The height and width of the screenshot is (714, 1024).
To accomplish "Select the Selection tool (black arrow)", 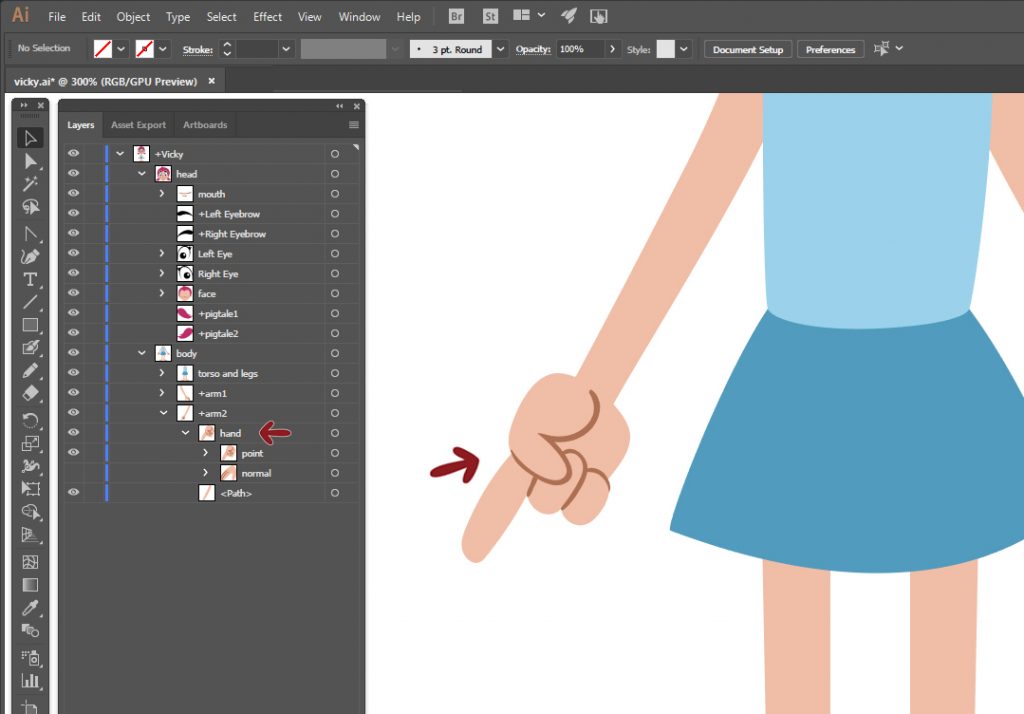I will (x=30, y=138).
